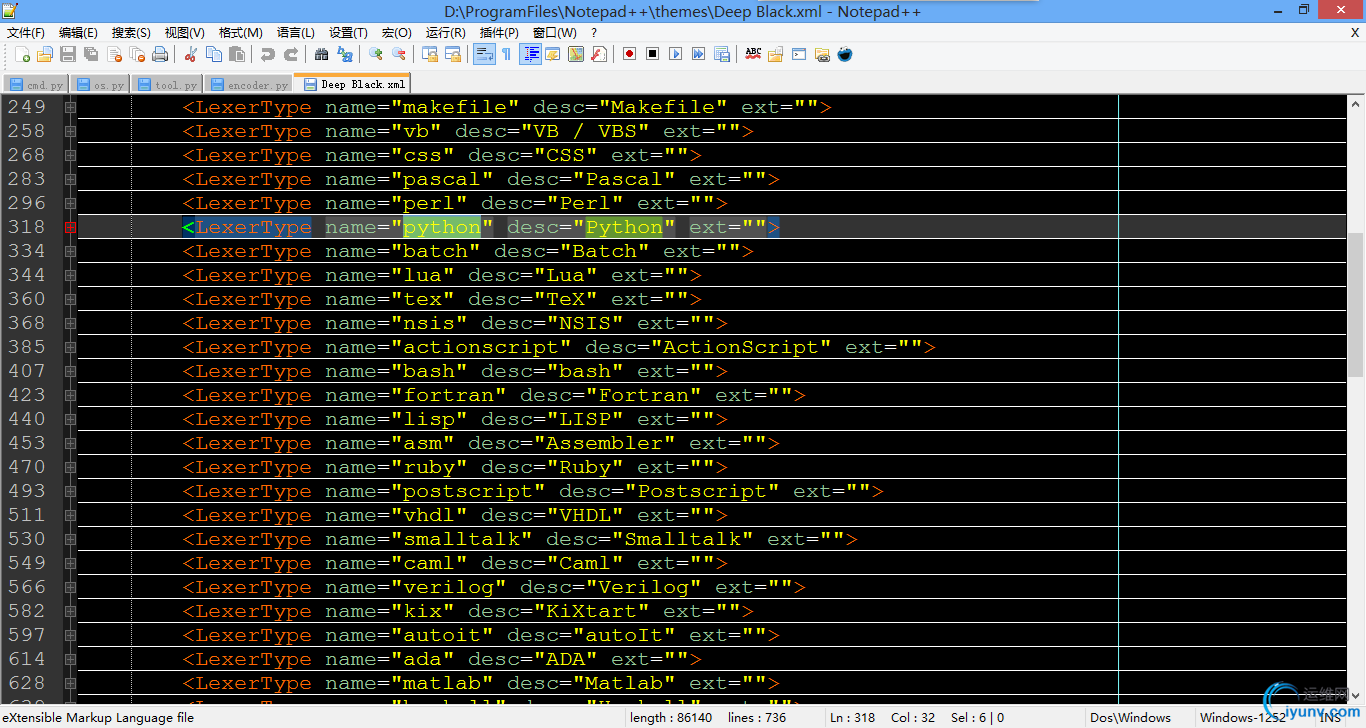Open the 语言(L) Language menu

click(x=295, y=33)
